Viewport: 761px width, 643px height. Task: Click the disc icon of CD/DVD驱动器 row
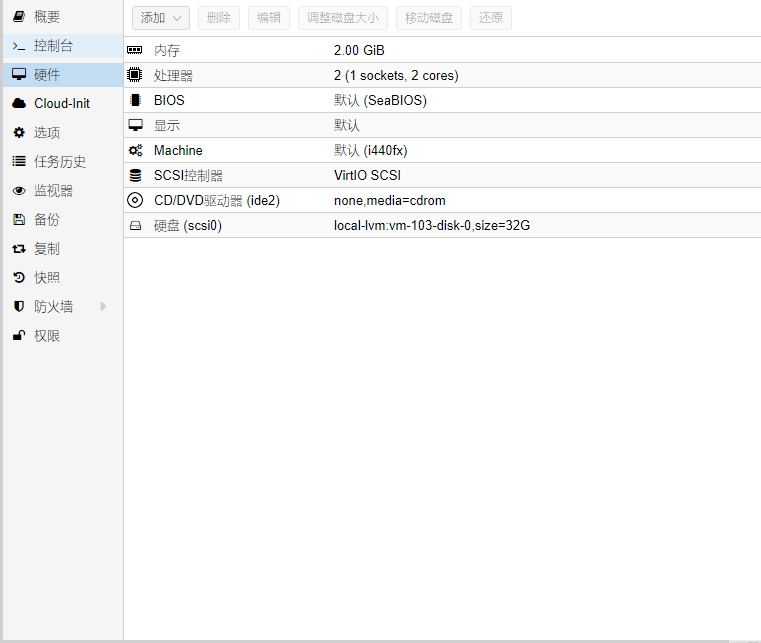point(135,200)
